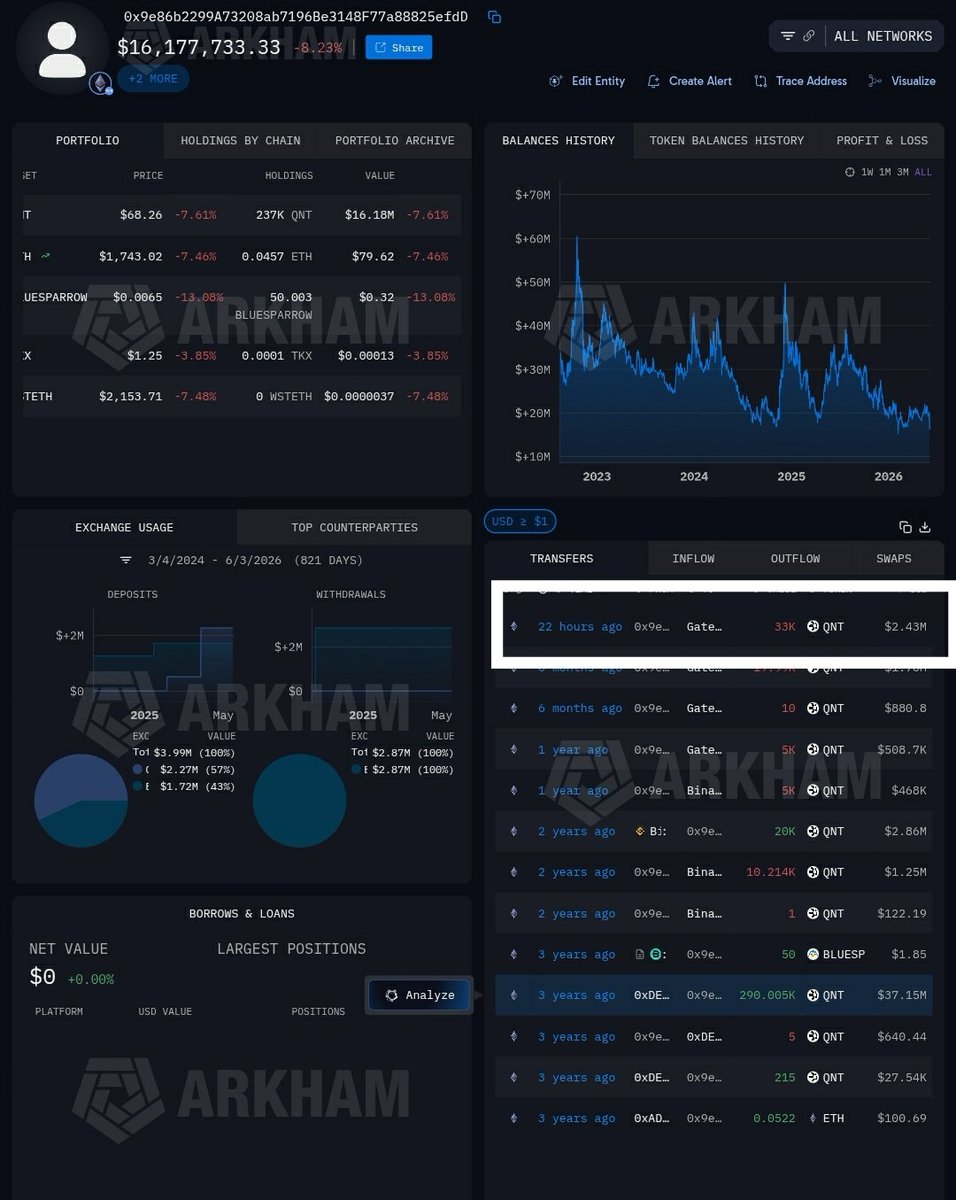This screenshot has width=956, height=1200.
Task: Set balance chart range to ALL
Action: tap(923, 172)
